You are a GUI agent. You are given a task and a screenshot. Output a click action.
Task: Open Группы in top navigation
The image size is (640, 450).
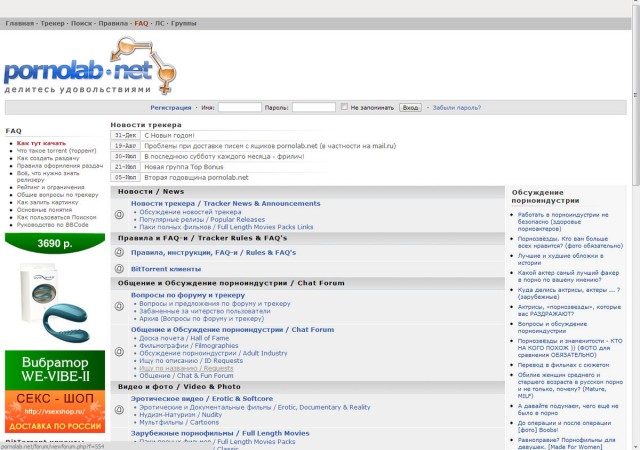(183, 23)
